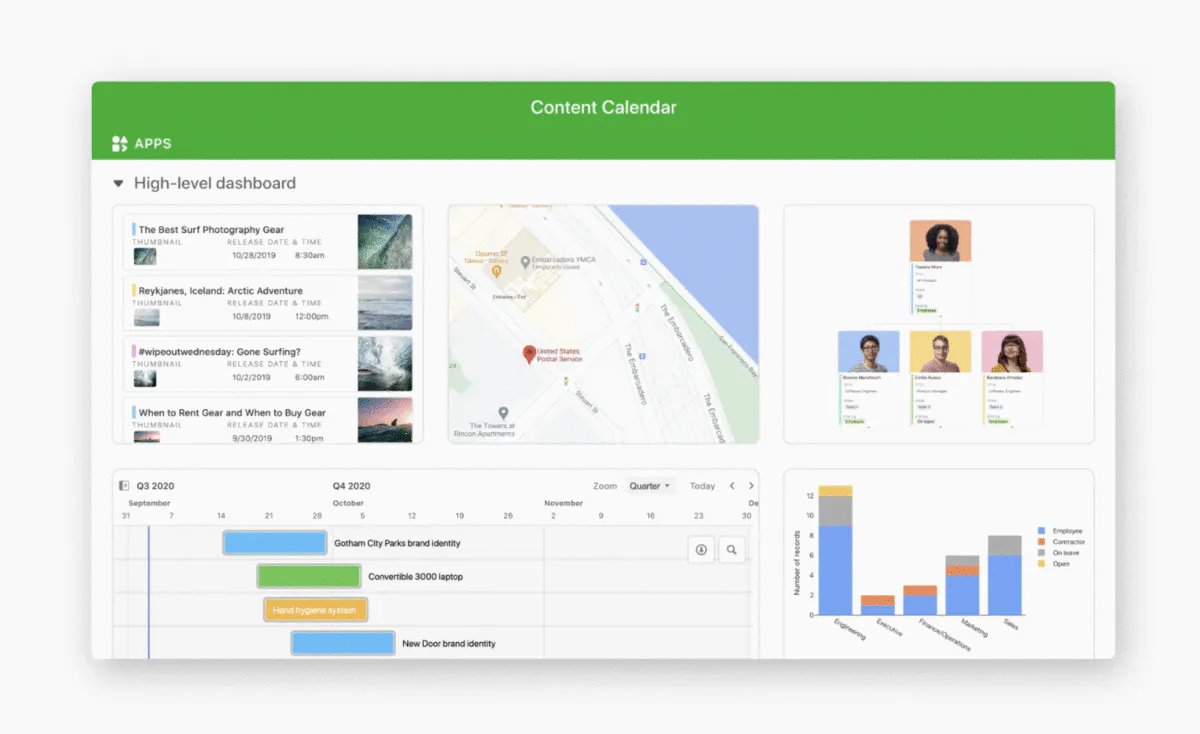Collapse the High-level dashboard section triangle
The width and height of the screenshot is (1200, 734).
coord(118,184)
